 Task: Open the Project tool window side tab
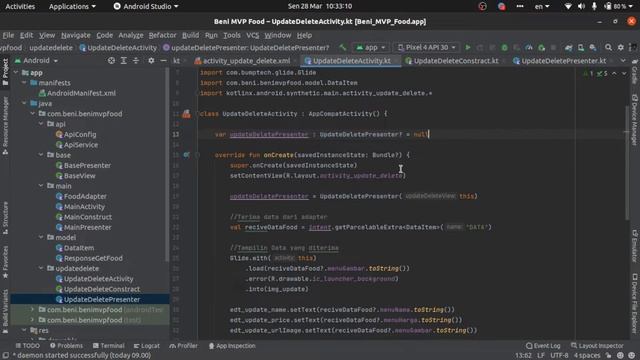(5, 72)
